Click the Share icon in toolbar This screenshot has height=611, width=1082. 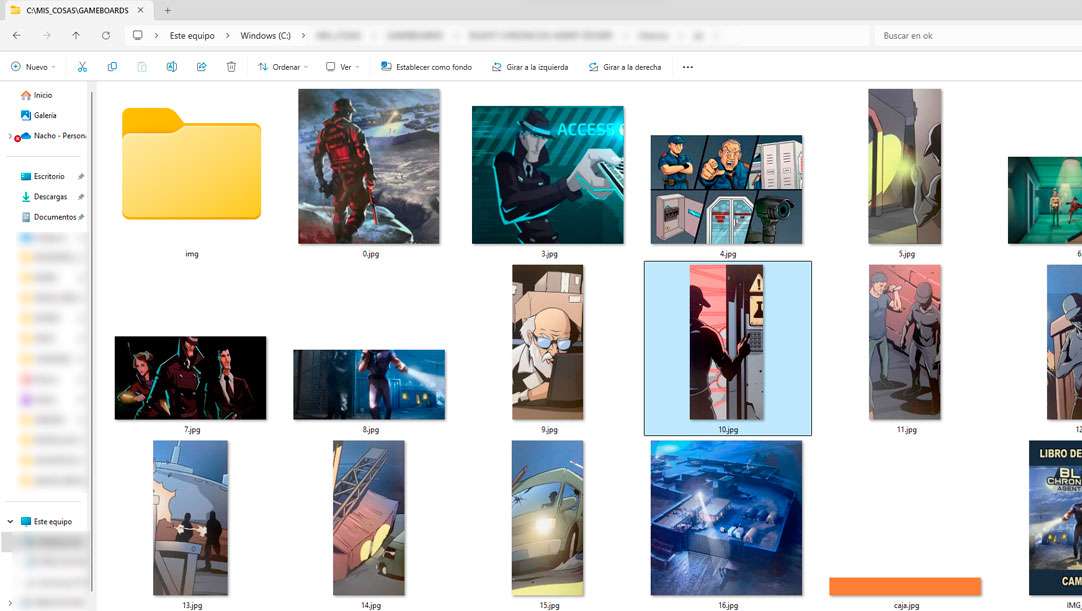tap(201, 67)
